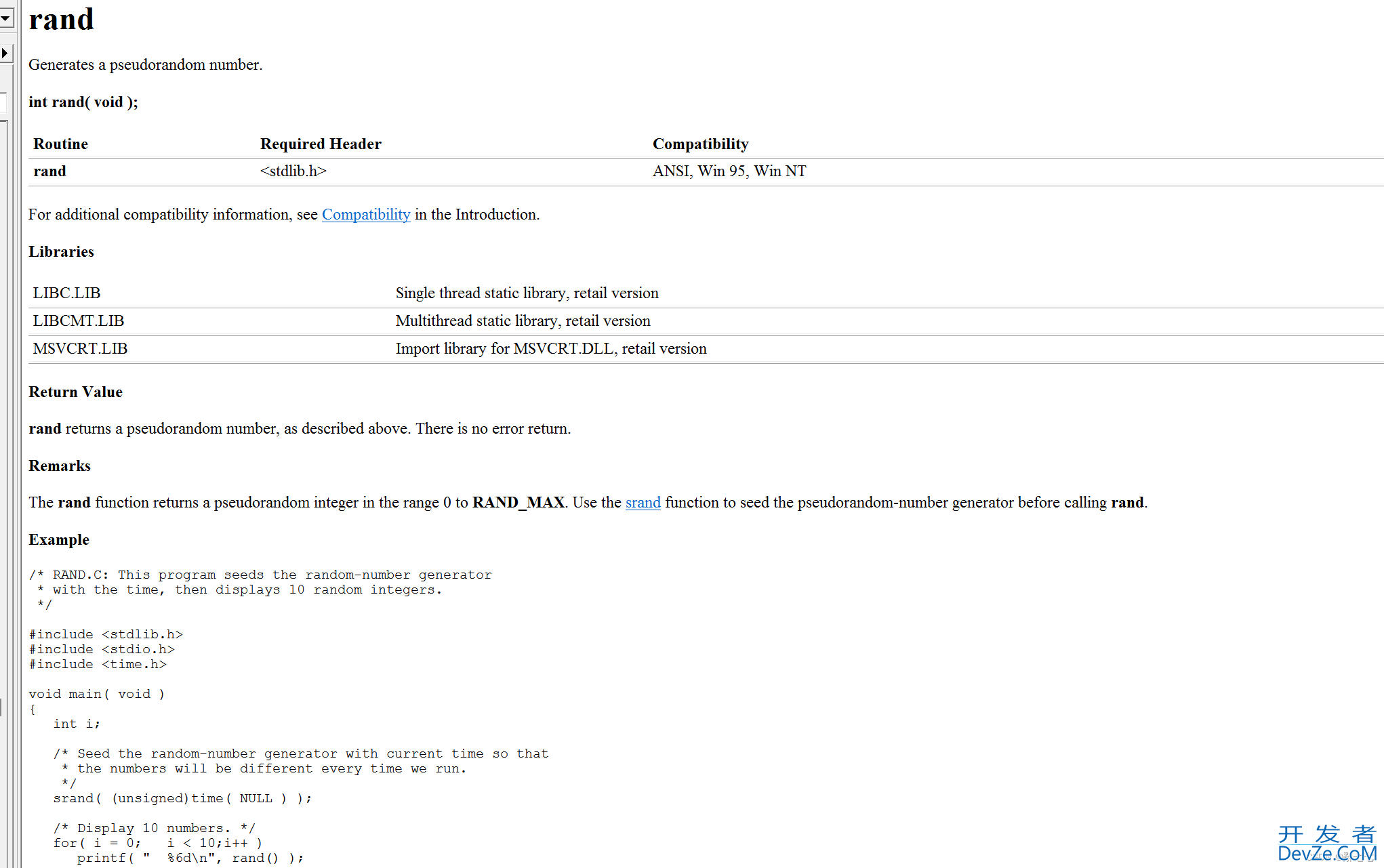1384x868 pixels.
Task: Follow the srand function link
Action: (x=643, y=503)
